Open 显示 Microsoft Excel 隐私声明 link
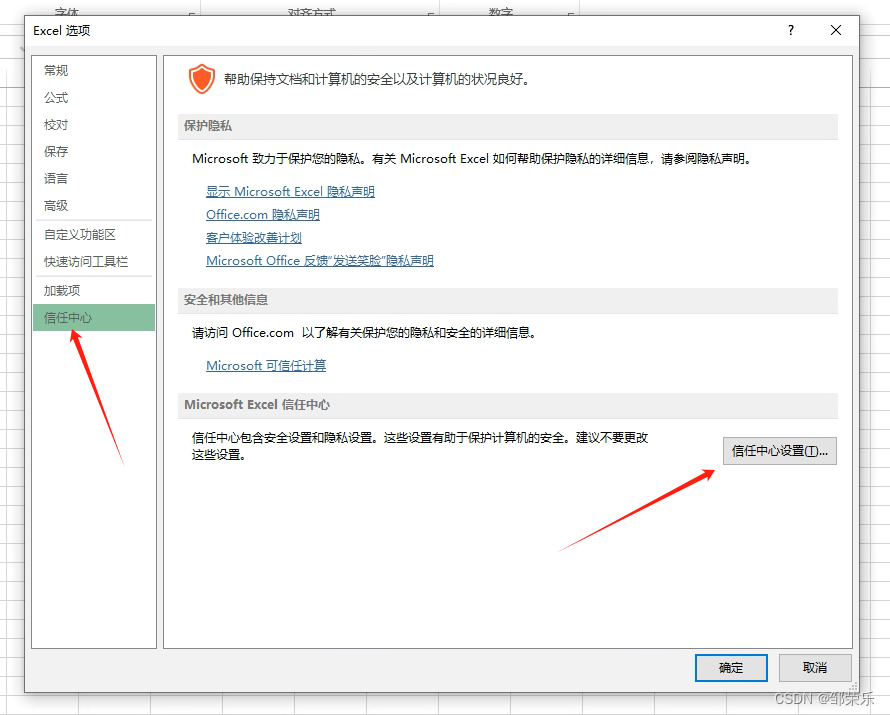890x715 pixels. (290, 192)
